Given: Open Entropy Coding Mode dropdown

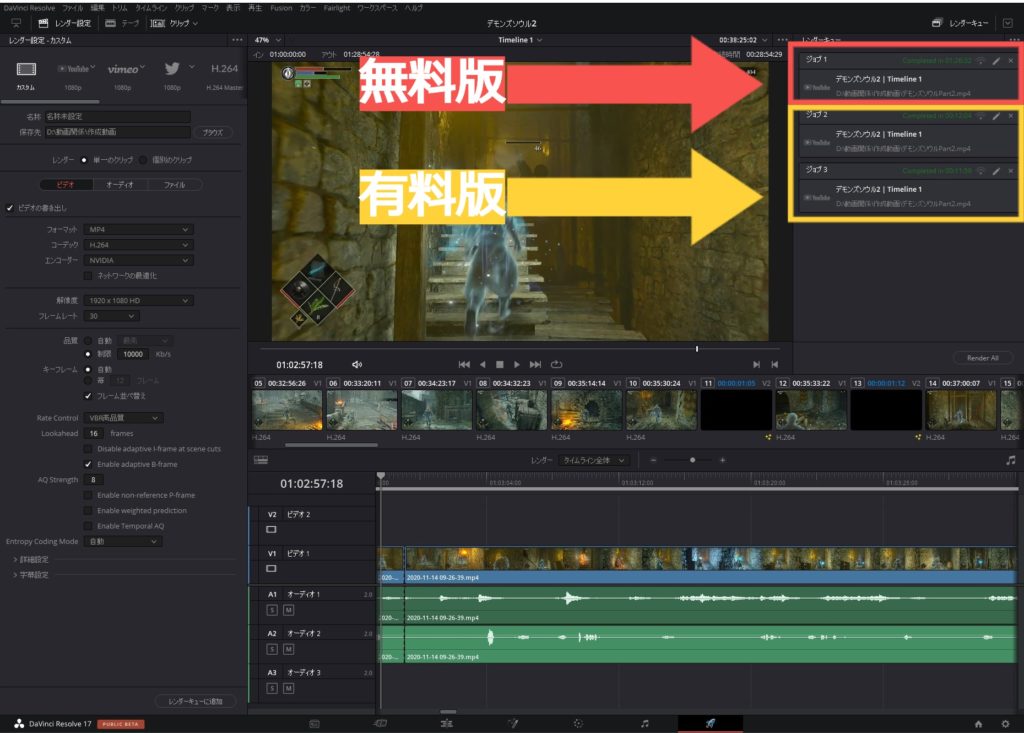Looking at the screenshot, I should [x=123, y=542].
